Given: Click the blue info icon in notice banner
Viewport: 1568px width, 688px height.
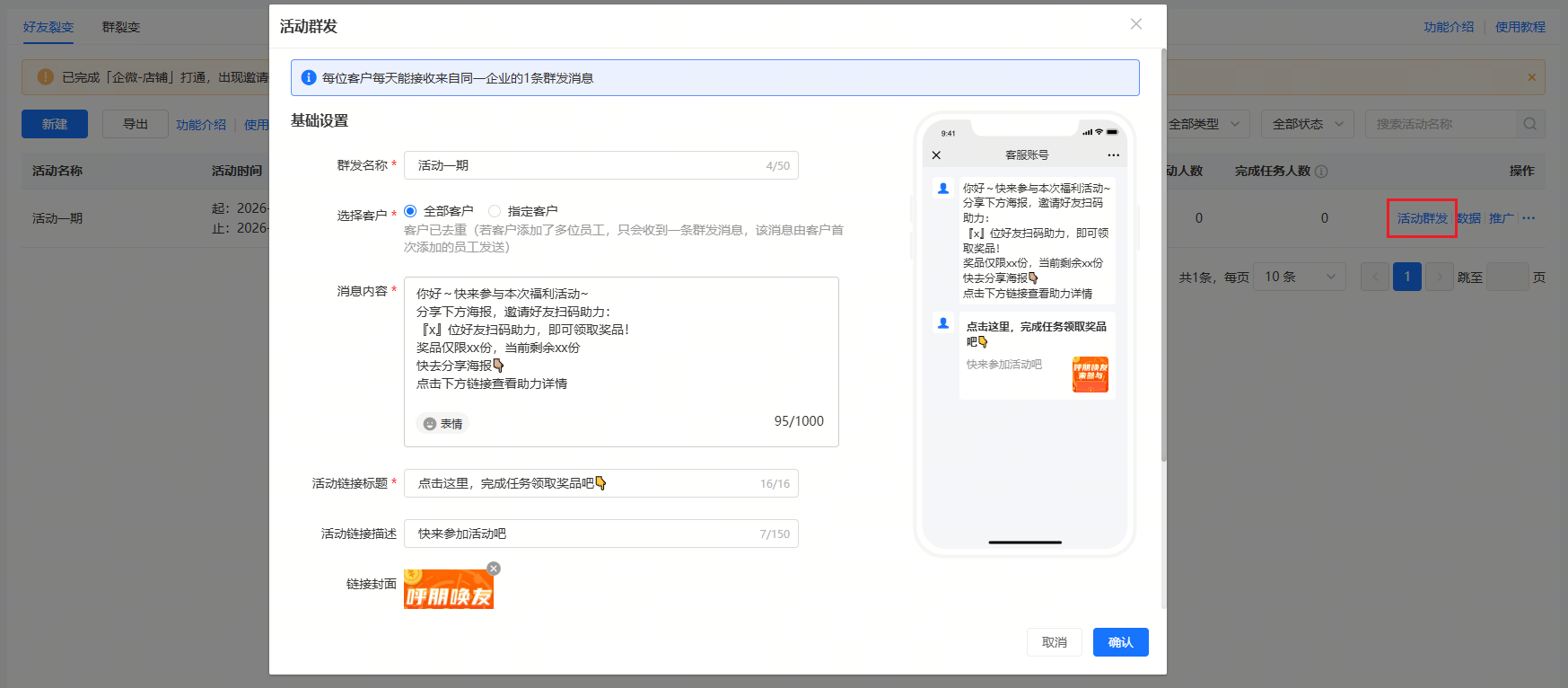Looking at the screenshot, I should (x=309, y=78).
